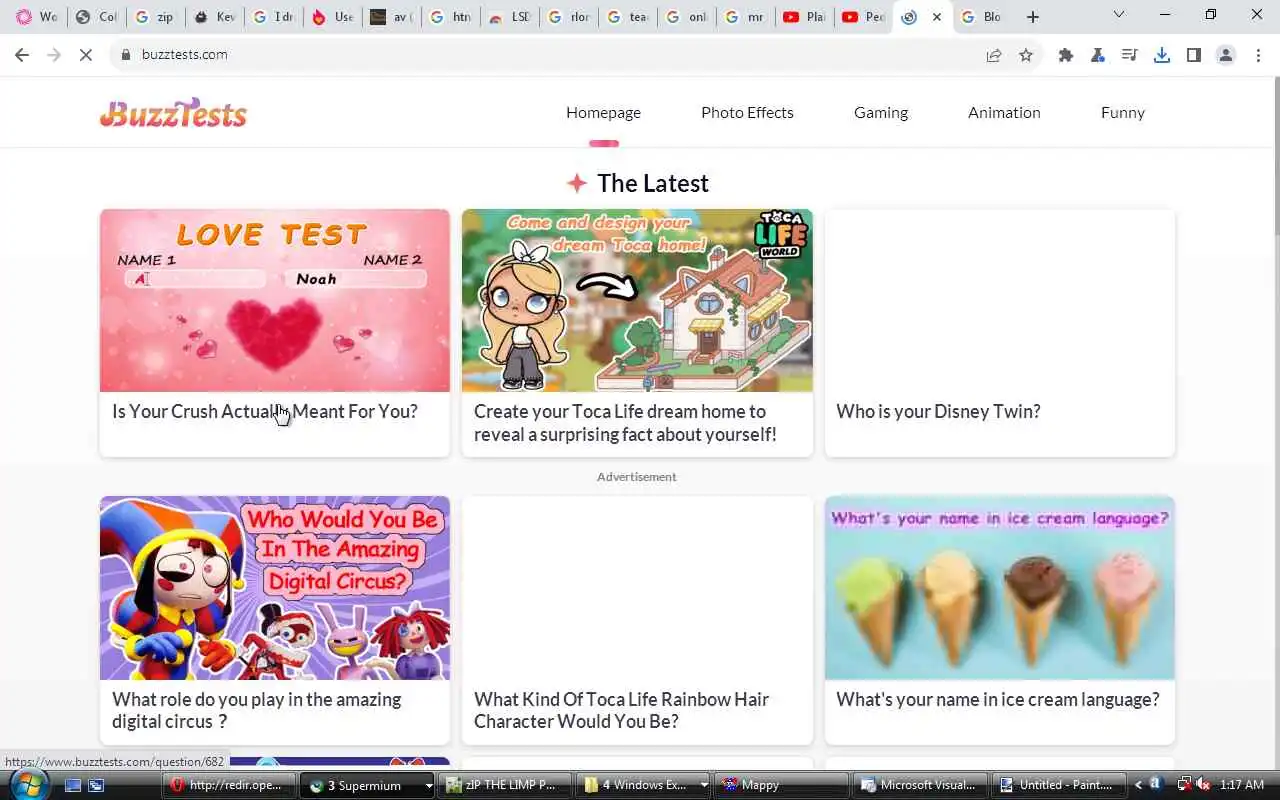Image resolution: width=1280 pixels, height=800 pixels.
Task: Switch to the 'zip' Google tab
Action: [155, 17]
